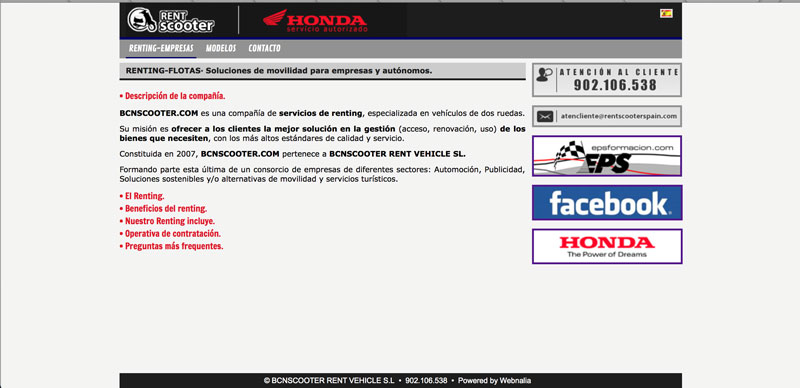
Task: Open the facebook banner
Action: click(607, 203)
